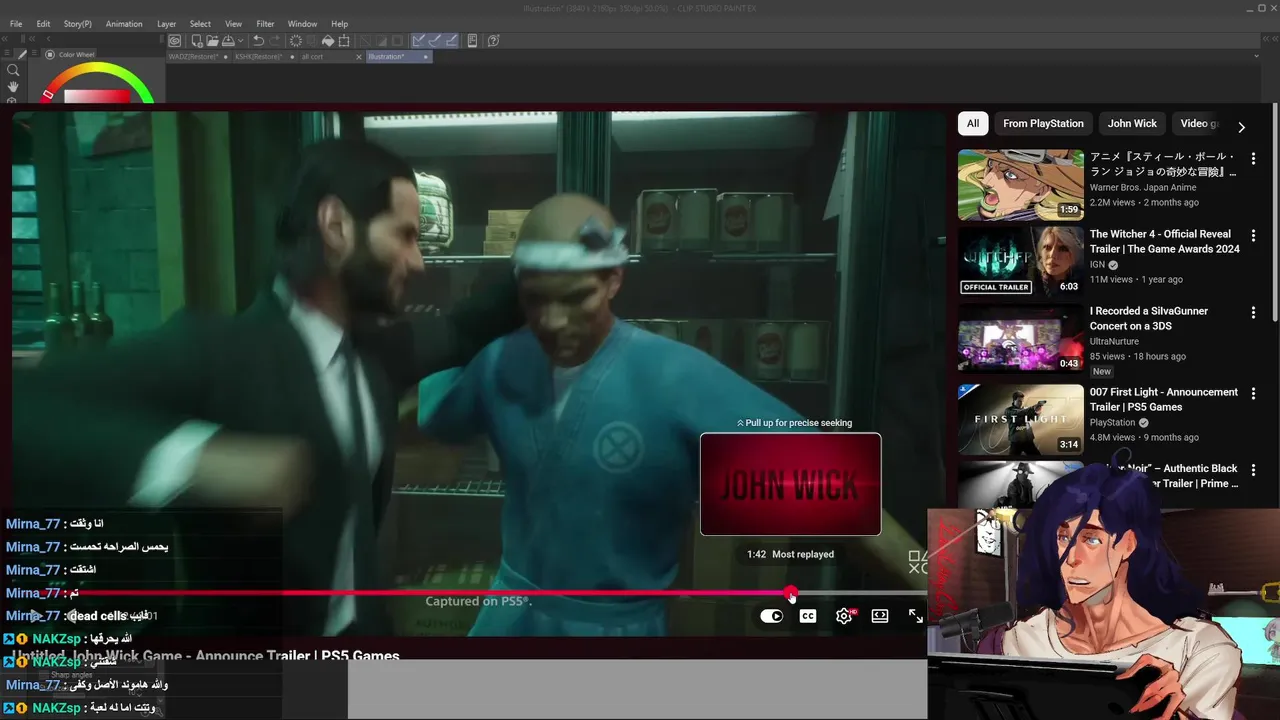Select the From PlayStation filter chip
The image size is (1280, 720).
click(1043, 123)
